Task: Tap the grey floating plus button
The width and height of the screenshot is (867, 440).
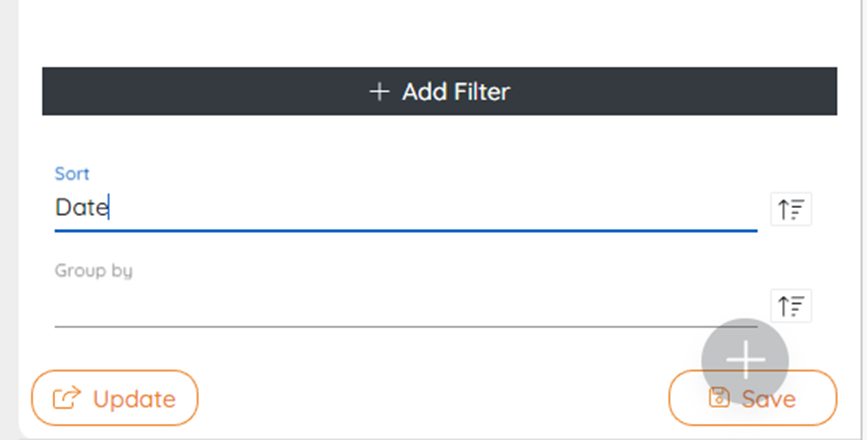Action: [x=745, y=360]
